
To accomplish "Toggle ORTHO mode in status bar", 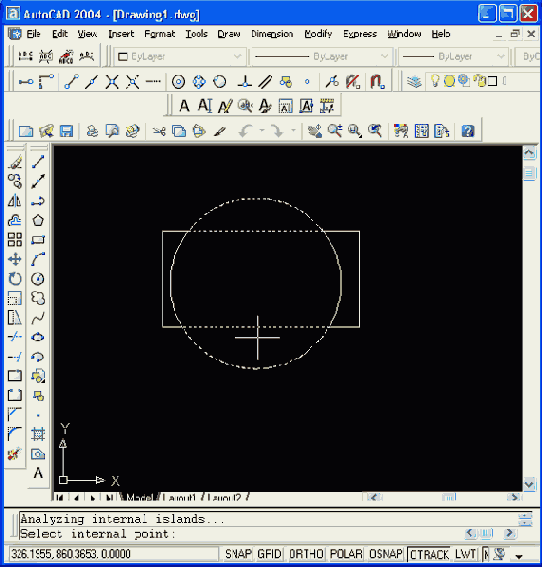I will pyautogui.click(x=306, y=554).
